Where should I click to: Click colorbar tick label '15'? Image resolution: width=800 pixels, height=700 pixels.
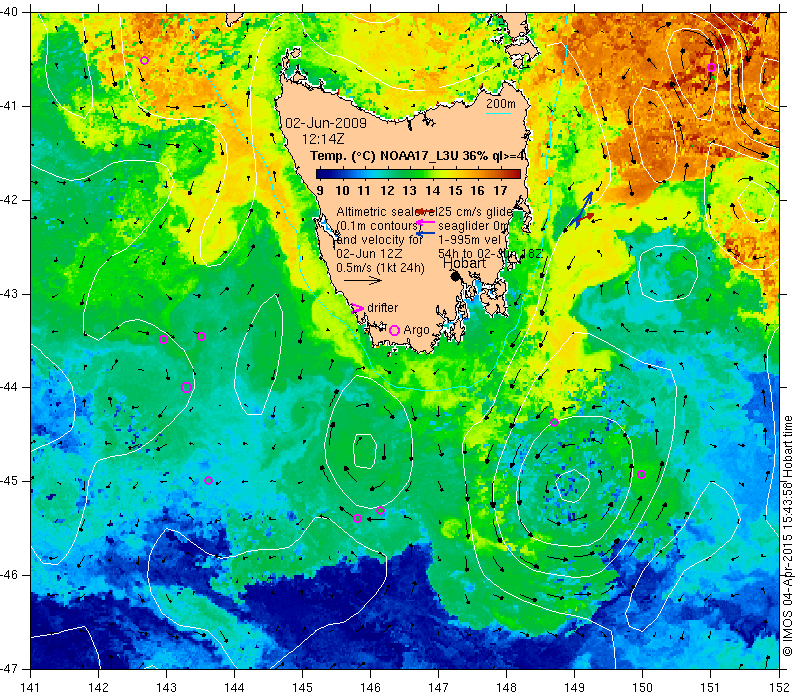tap(455, 191)
